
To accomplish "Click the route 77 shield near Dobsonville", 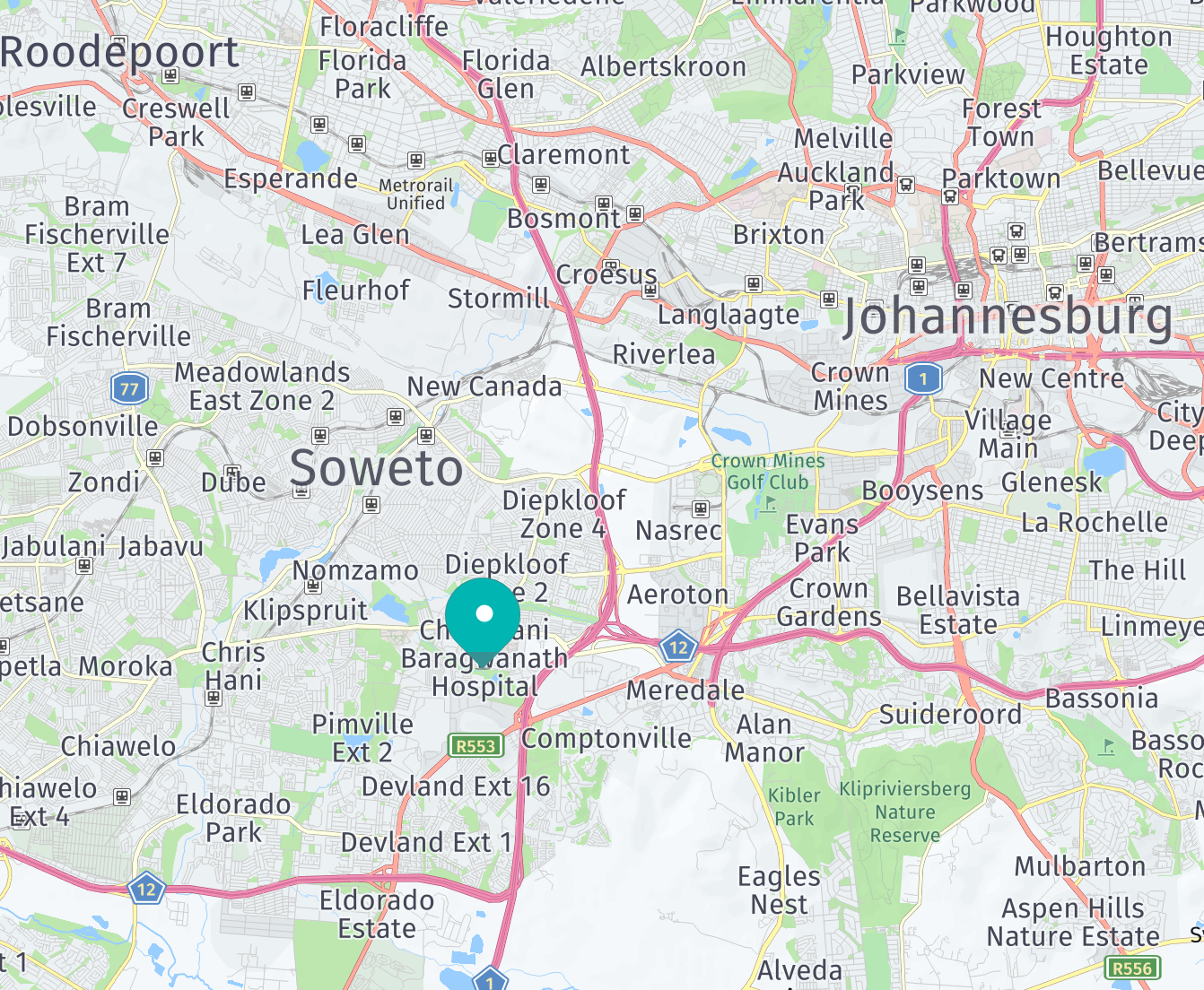I will click(x=129, y=388).
